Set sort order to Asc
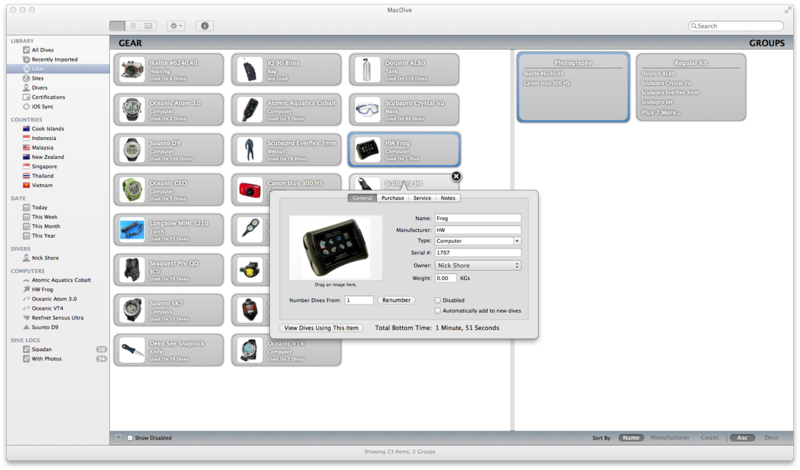The width and height of the screenshot is (800, 470). (x=742, y=438)
